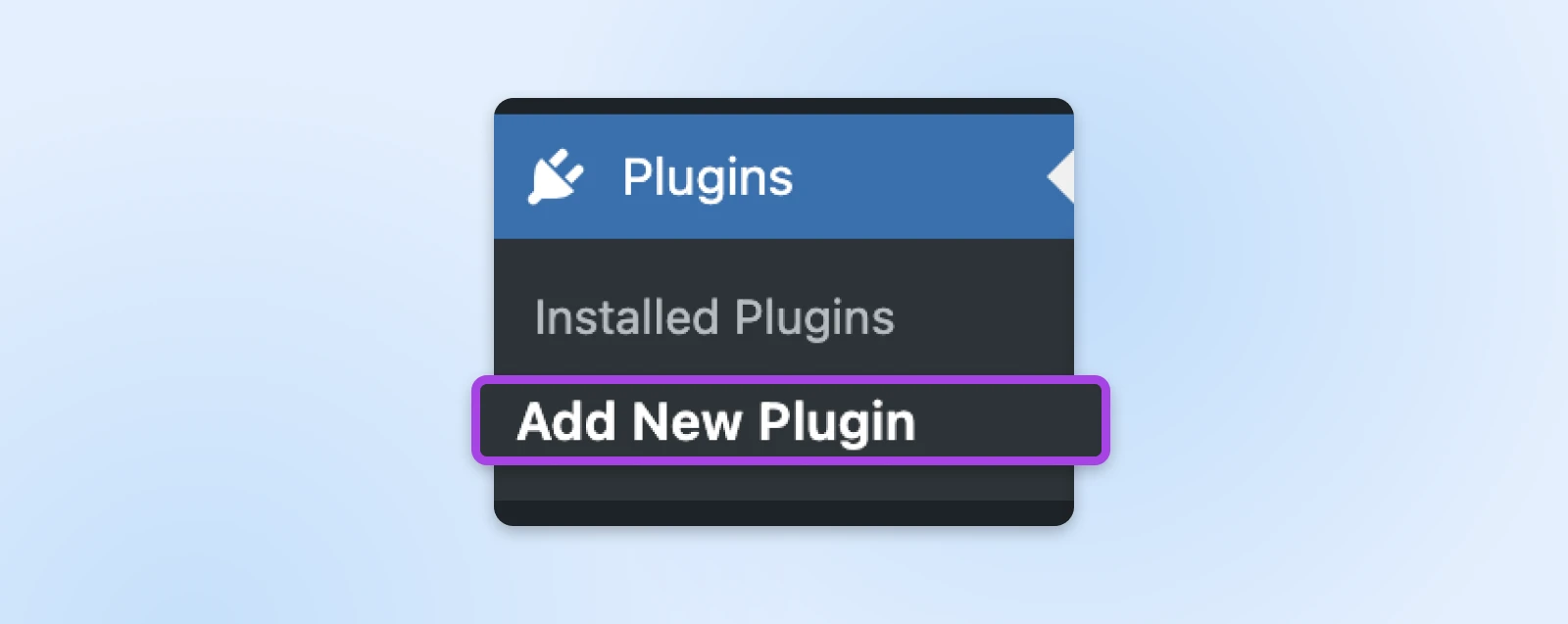This screenshot has width=1568, height=624.
Task: Click the plug icon beside Plugins
Action: [556, 176]
